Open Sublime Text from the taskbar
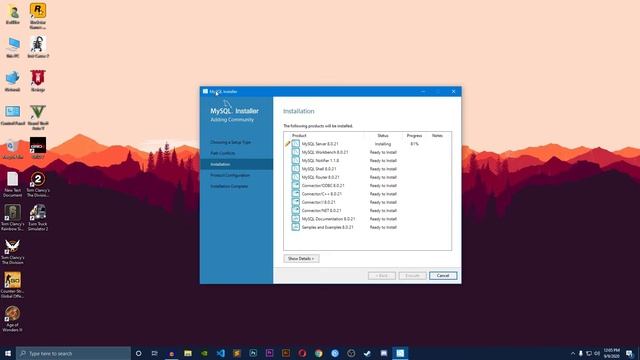The image size is (640, 360). pos(237,353)
